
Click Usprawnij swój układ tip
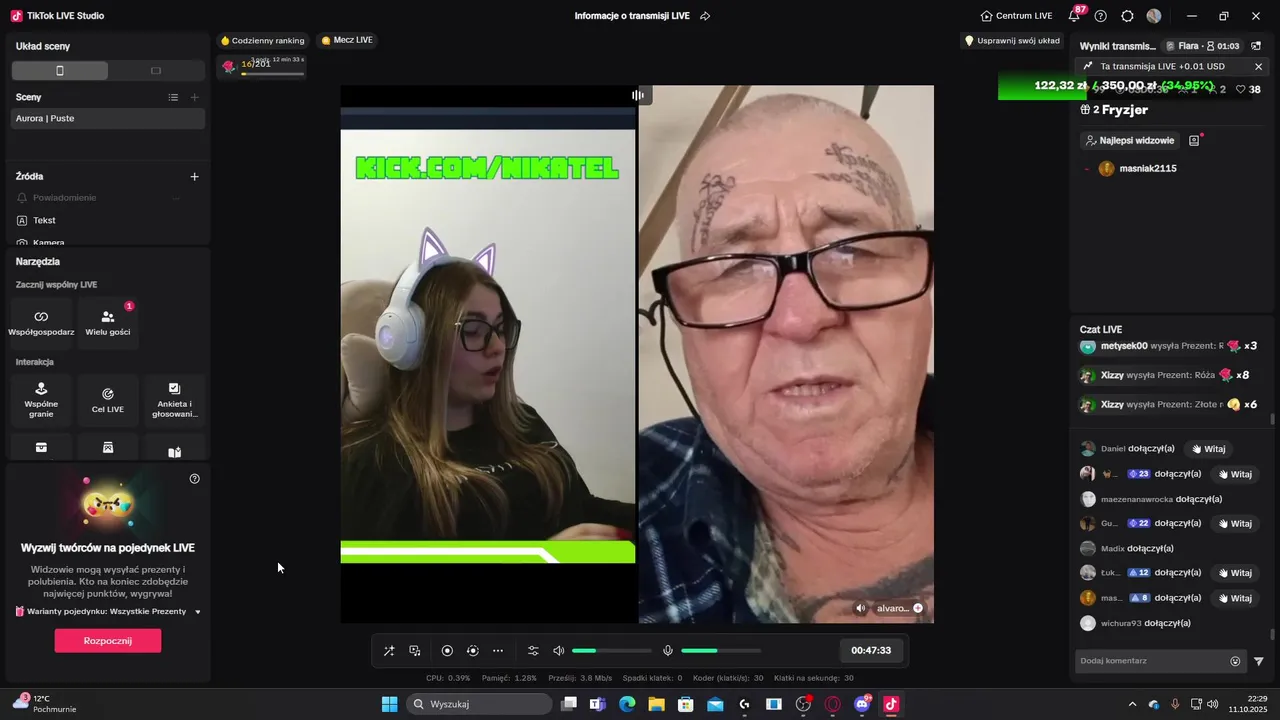point(1012,41)
